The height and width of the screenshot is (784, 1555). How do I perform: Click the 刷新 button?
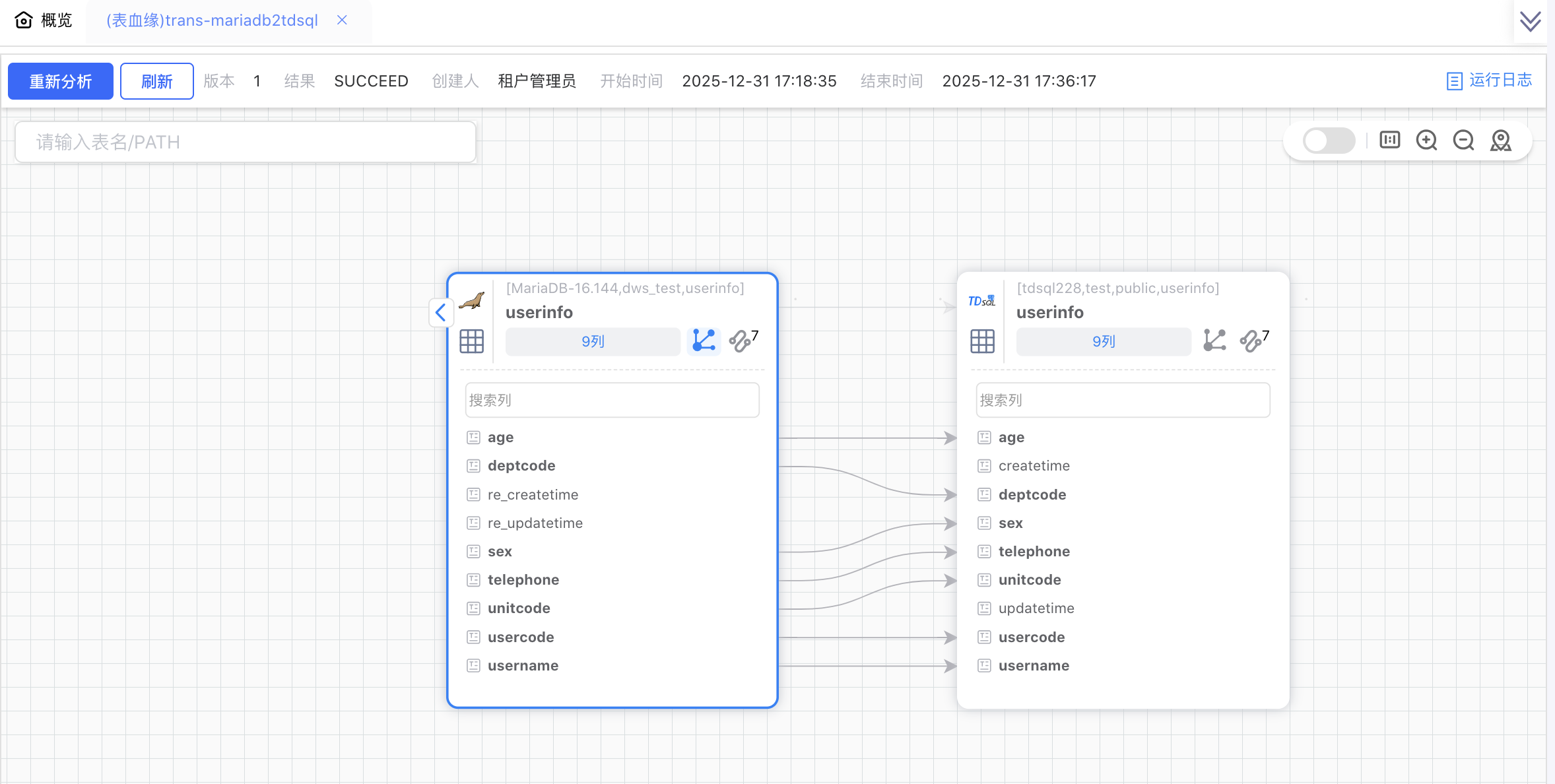tap(157, 81)
